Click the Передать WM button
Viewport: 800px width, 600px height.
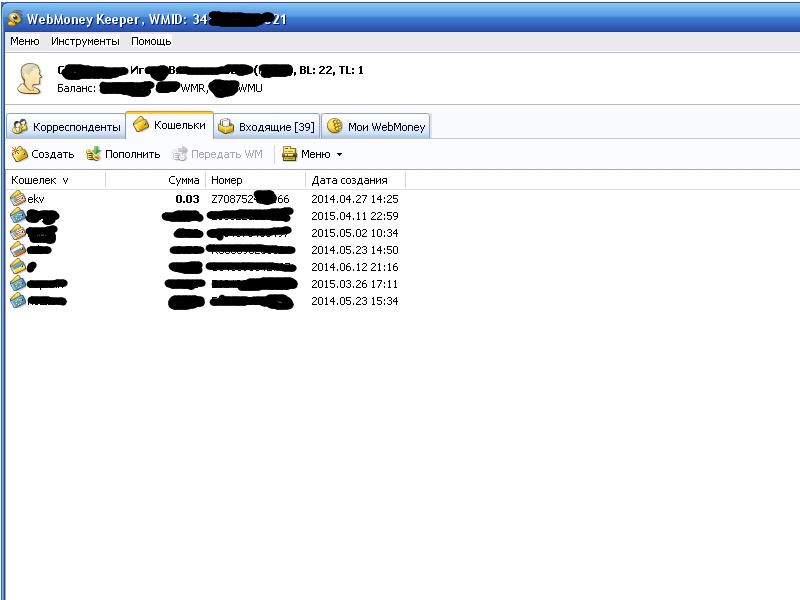[217, 154]
